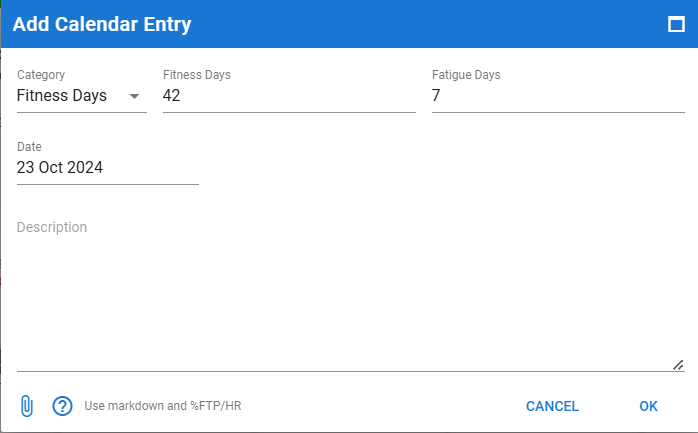698x433 pixels.
Task: Cancel the calendar entry dialog
Action: 552,406
